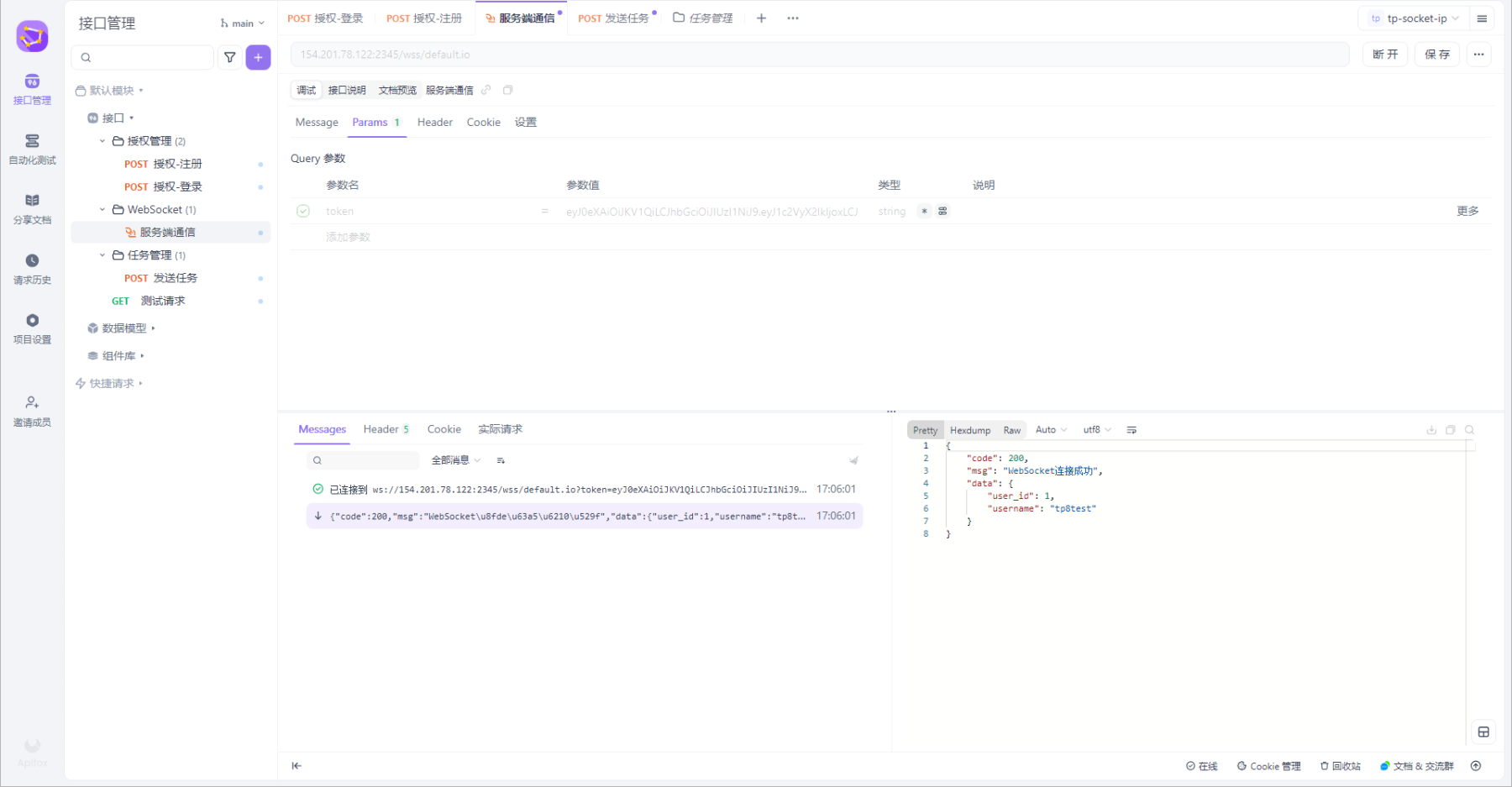The width and height of the screenshot is (1512, 787).
Task: Click the panel splitter handle above responses
Action: coord(890,412)
